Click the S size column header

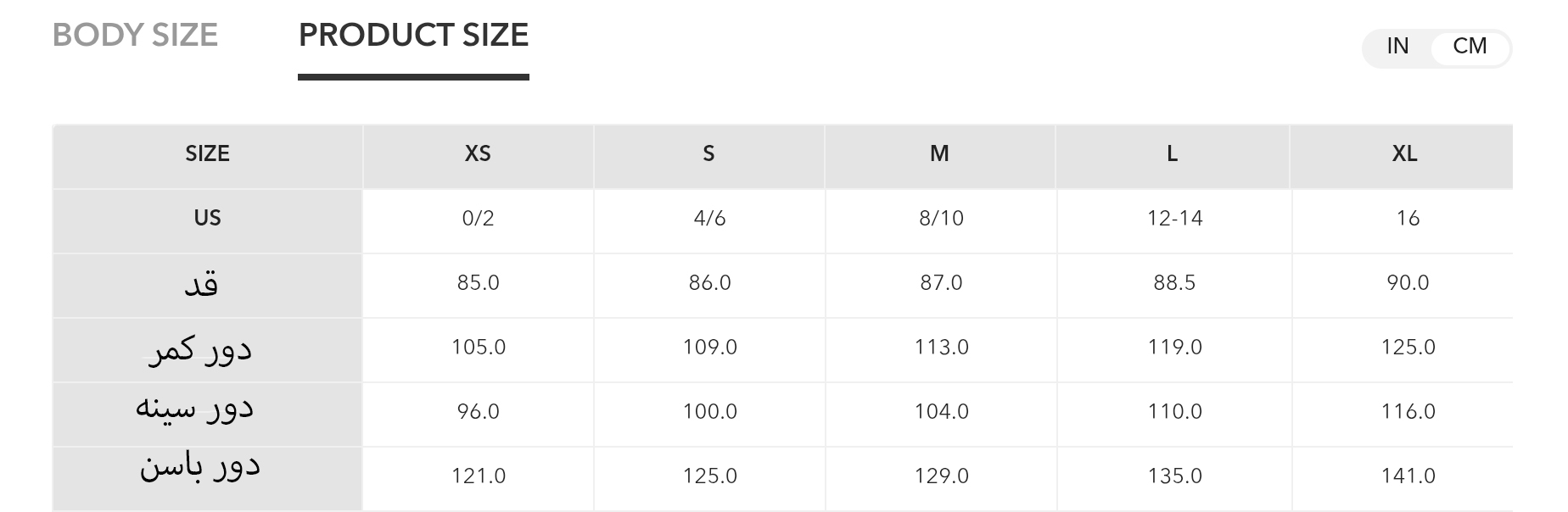pyautogui.click(x=708, y=153)
